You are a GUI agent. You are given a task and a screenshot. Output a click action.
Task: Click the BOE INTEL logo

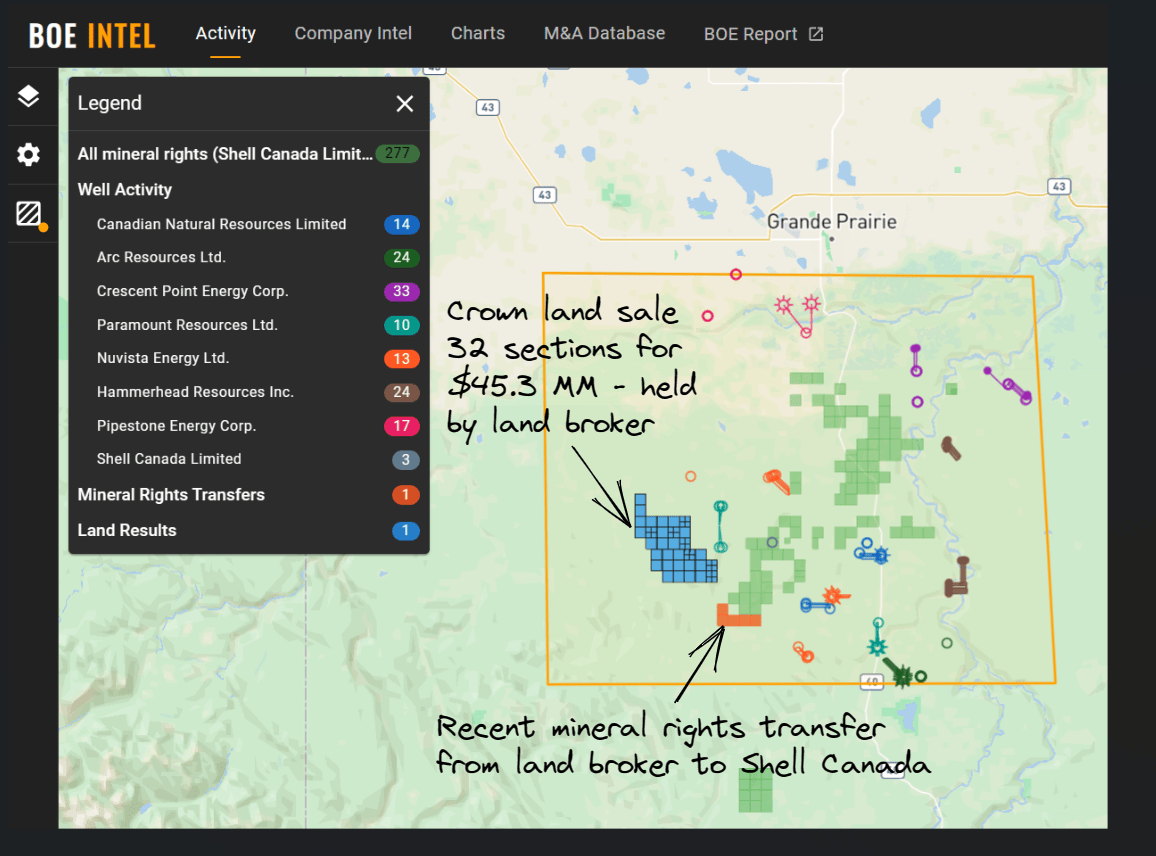tap(90, 34)
